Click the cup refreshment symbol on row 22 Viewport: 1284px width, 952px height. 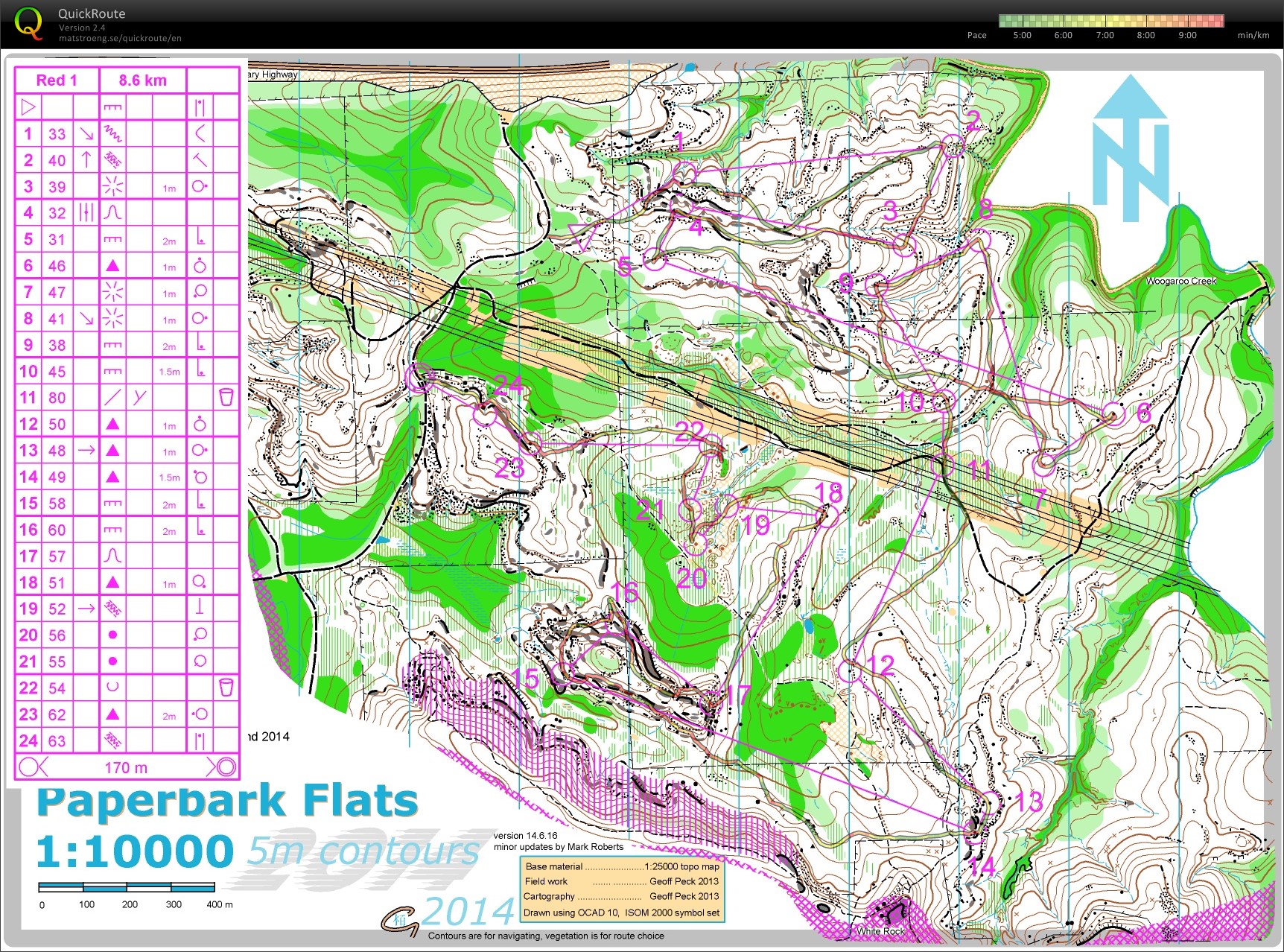[226, 688]
